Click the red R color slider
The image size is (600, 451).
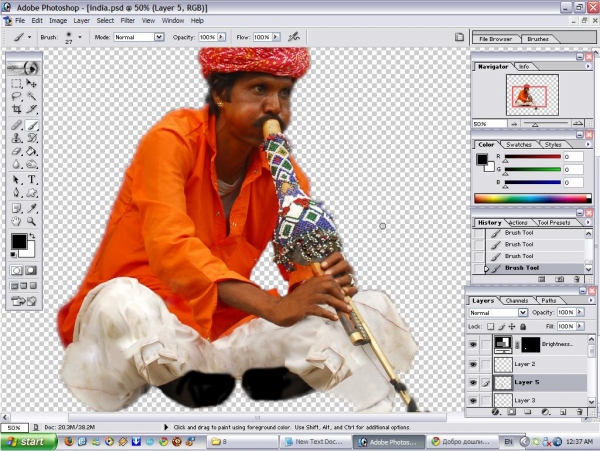click(533, 157)
